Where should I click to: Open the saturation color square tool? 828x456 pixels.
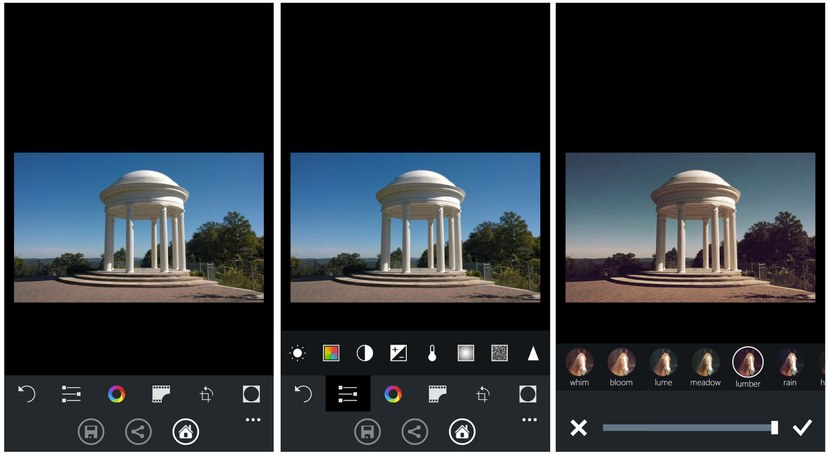pyautogui.click(x=331, y=353)
